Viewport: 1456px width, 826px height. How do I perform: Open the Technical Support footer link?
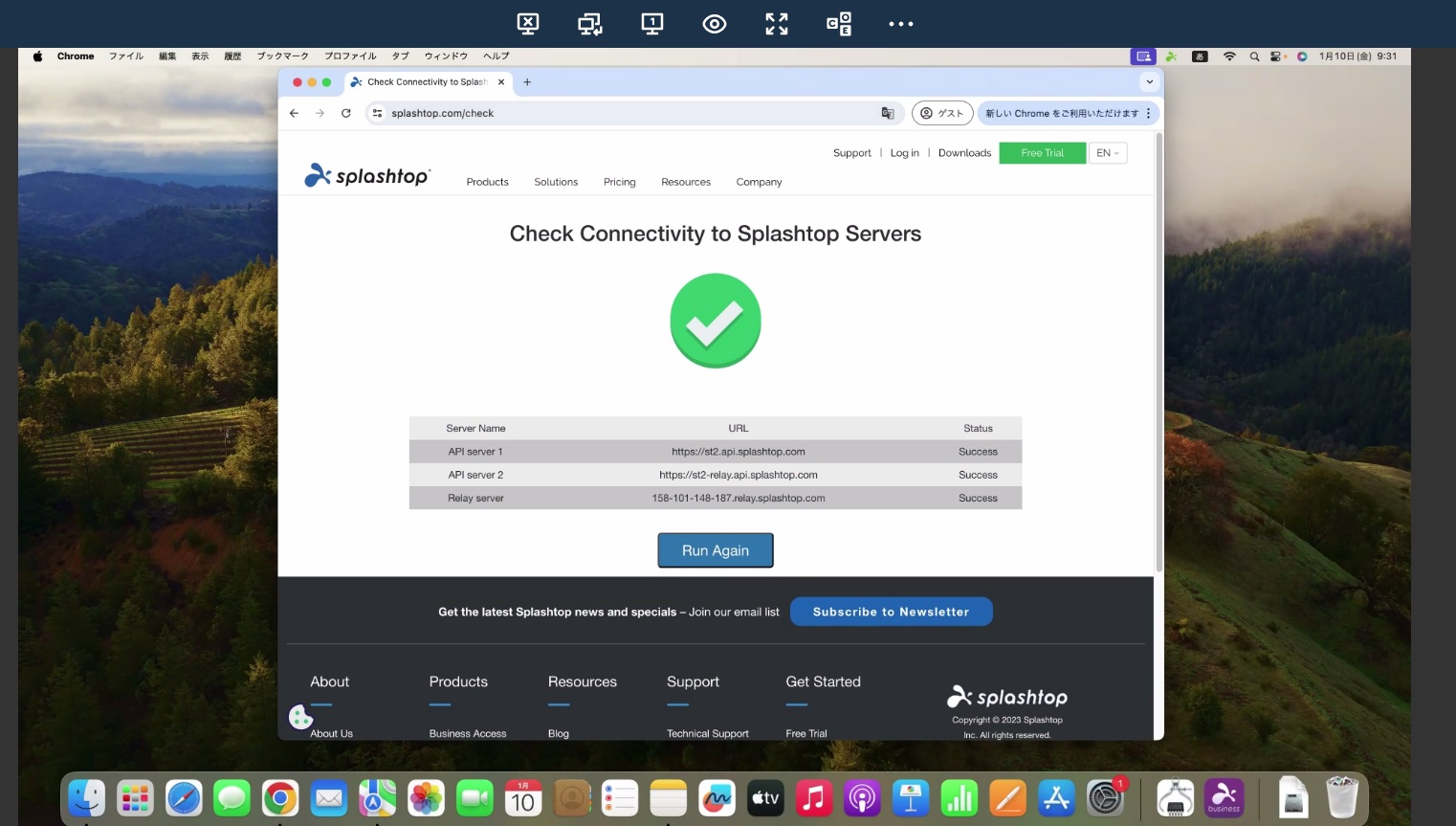(708, 734)
